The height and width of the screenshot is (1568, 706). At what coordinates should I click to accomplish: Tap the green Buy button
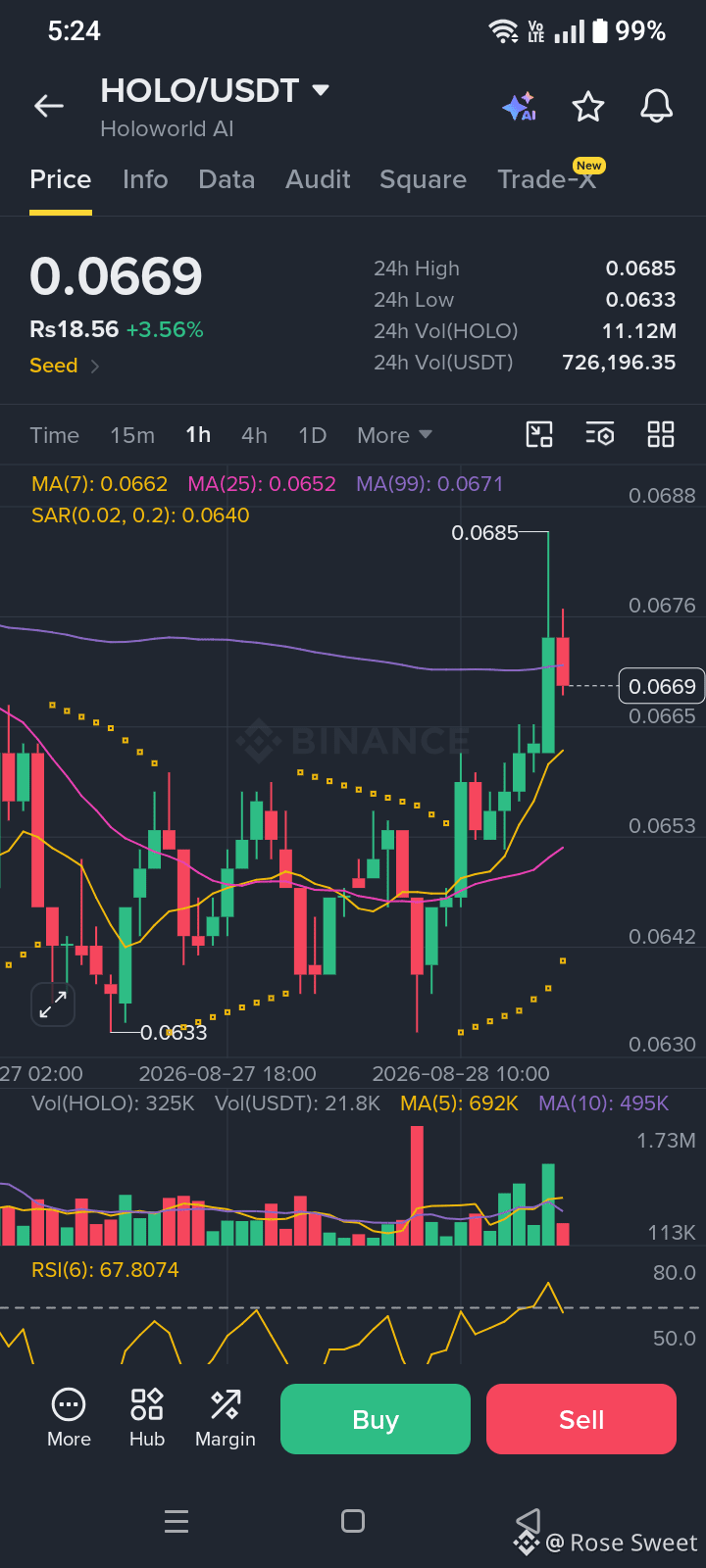tap(376, 1419)
